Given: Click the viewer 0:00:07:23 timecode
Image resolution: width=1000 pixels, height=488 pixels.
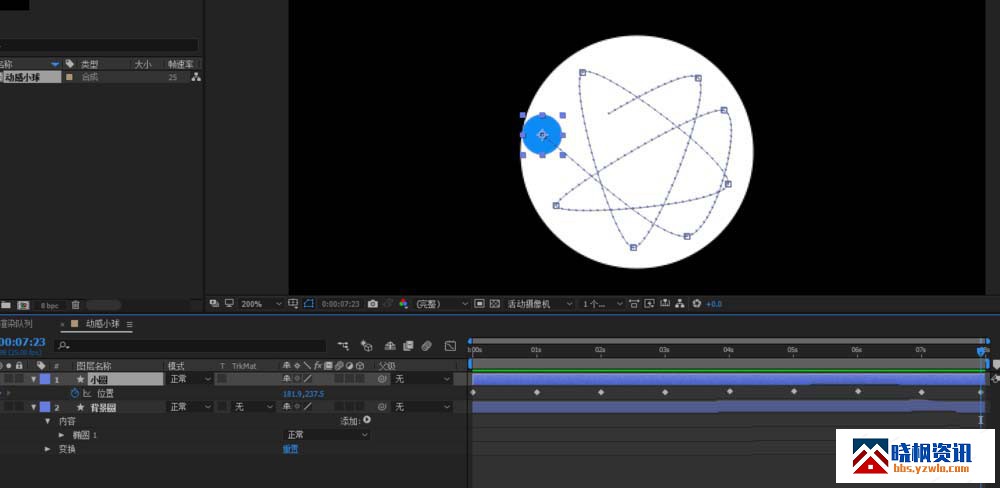Looking at the screenshot, I should tap(341, 304).
